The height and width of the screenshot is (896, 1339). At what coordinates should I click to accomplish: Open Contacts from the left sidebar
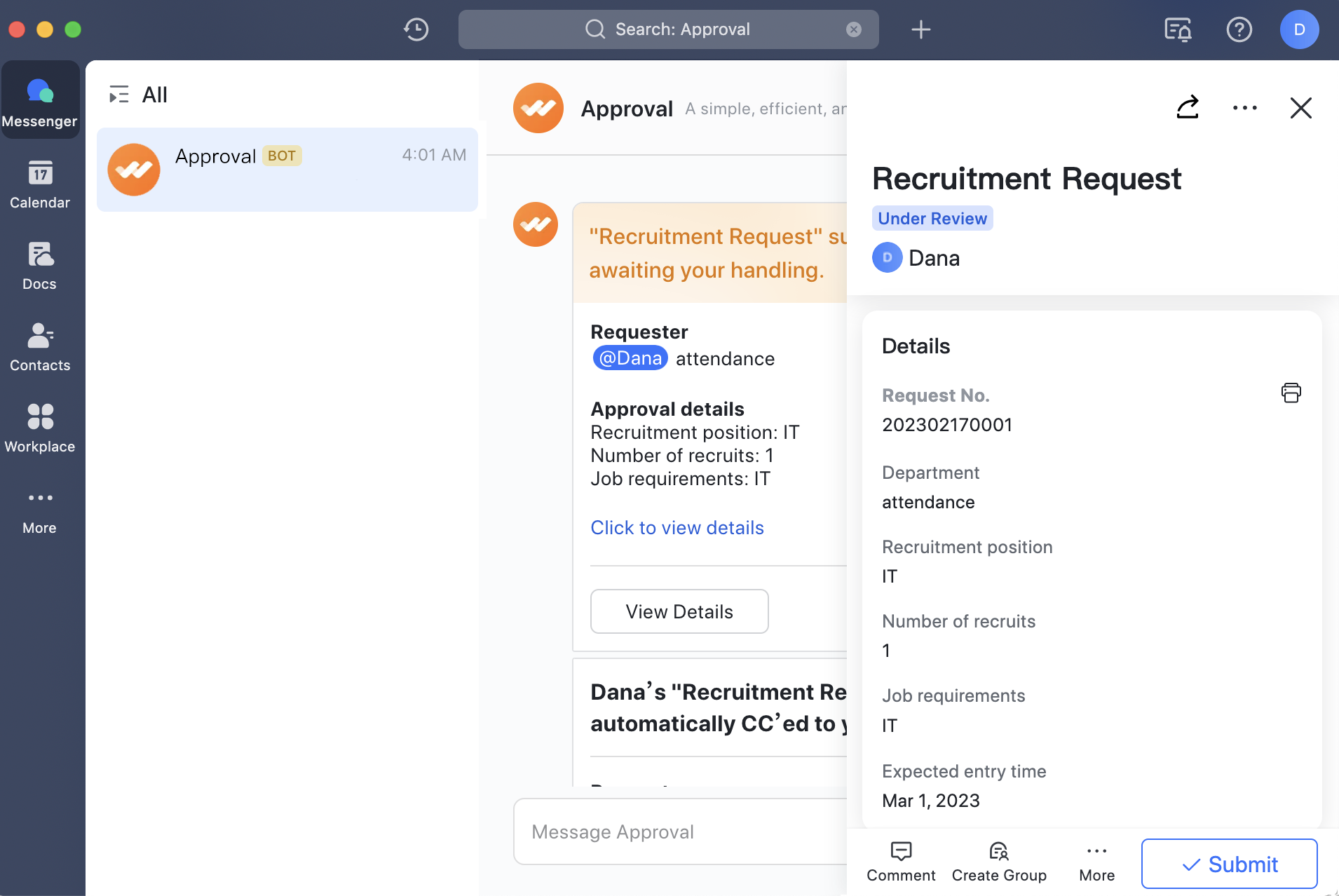[40, 347]
